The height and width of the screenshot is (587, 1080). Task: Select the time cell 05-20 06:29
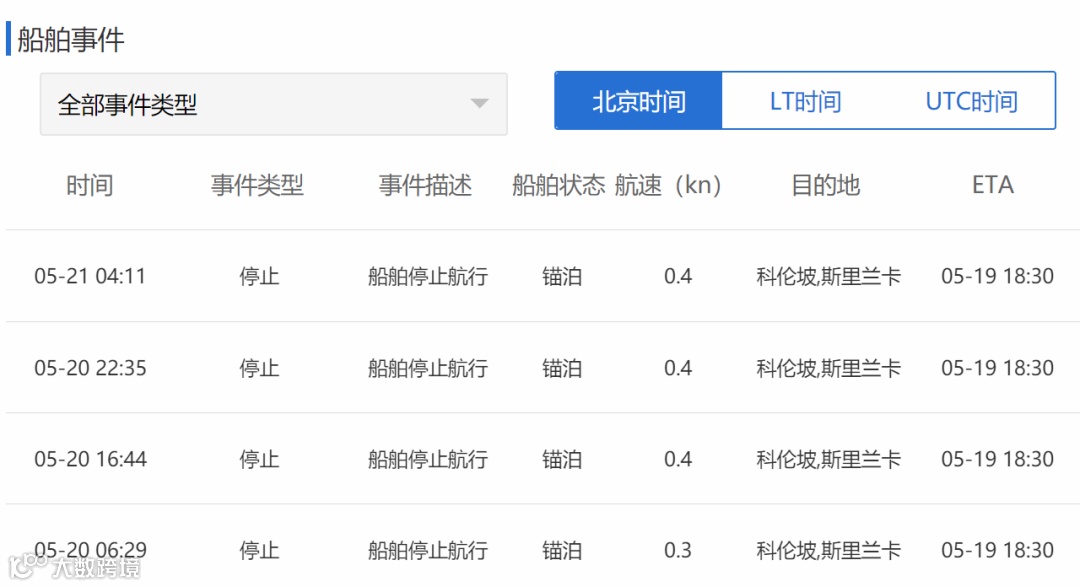point(90,550)
